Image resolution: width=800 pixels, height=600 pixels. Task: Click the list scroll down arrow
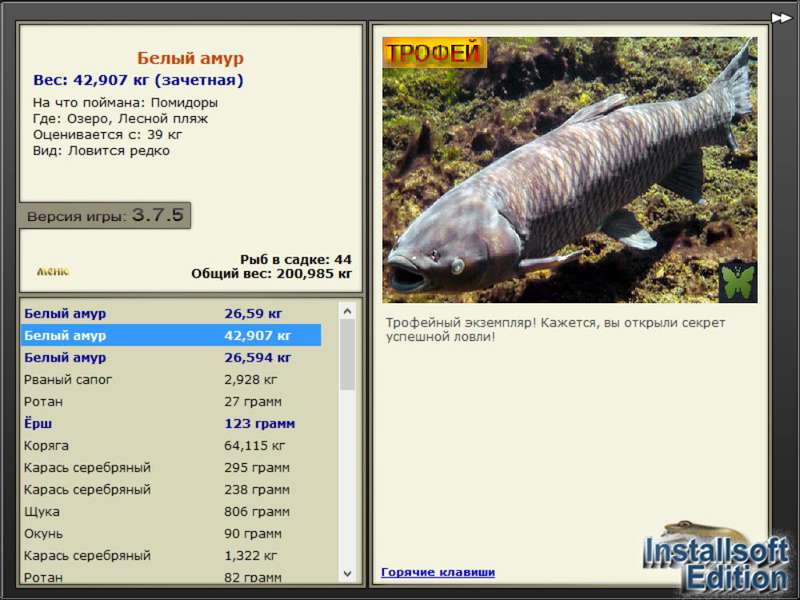click(347, 573)
